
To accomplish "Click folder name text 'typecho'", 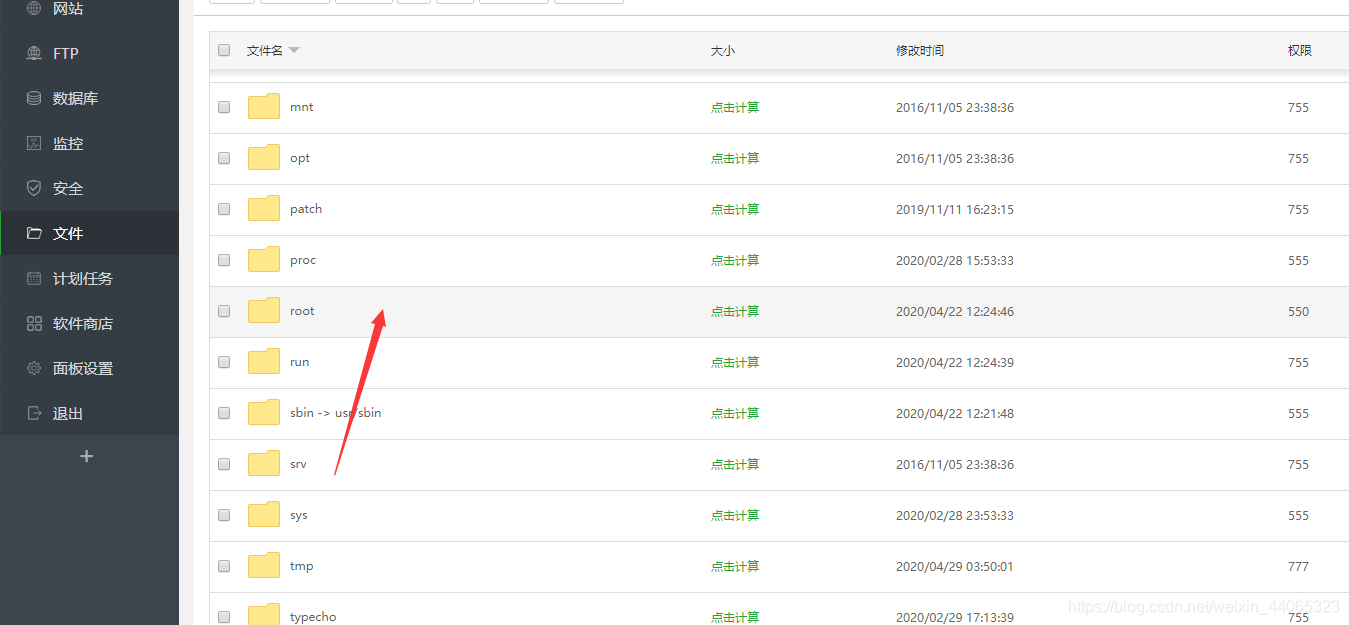I will click(313, 617).
